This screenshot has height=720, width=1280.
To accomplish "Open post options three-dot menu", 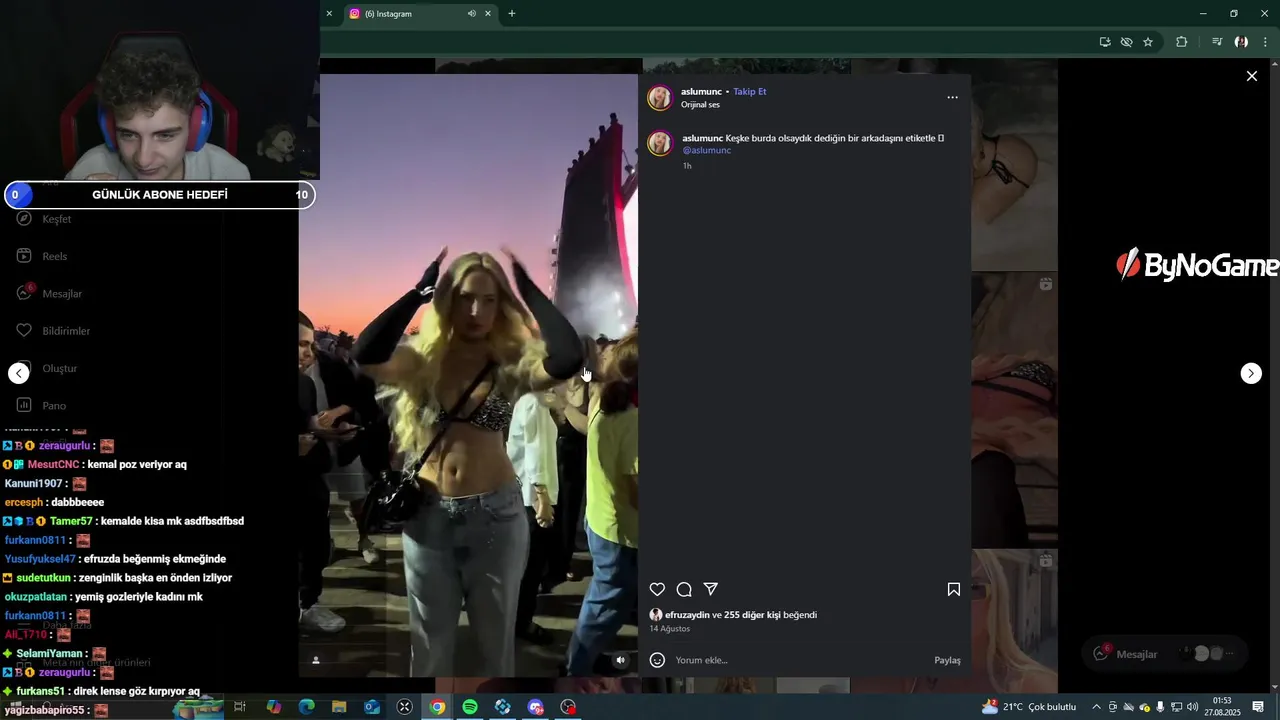I will pos(952,97).
